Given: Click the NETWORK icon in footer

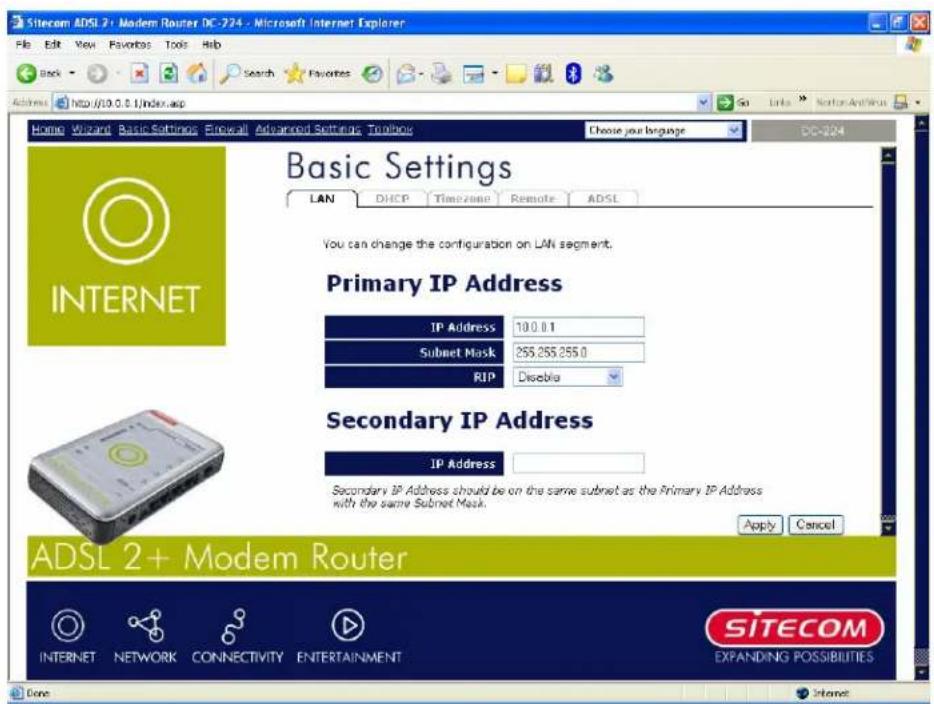Looking at the screenshot, I should coord(146,625).
